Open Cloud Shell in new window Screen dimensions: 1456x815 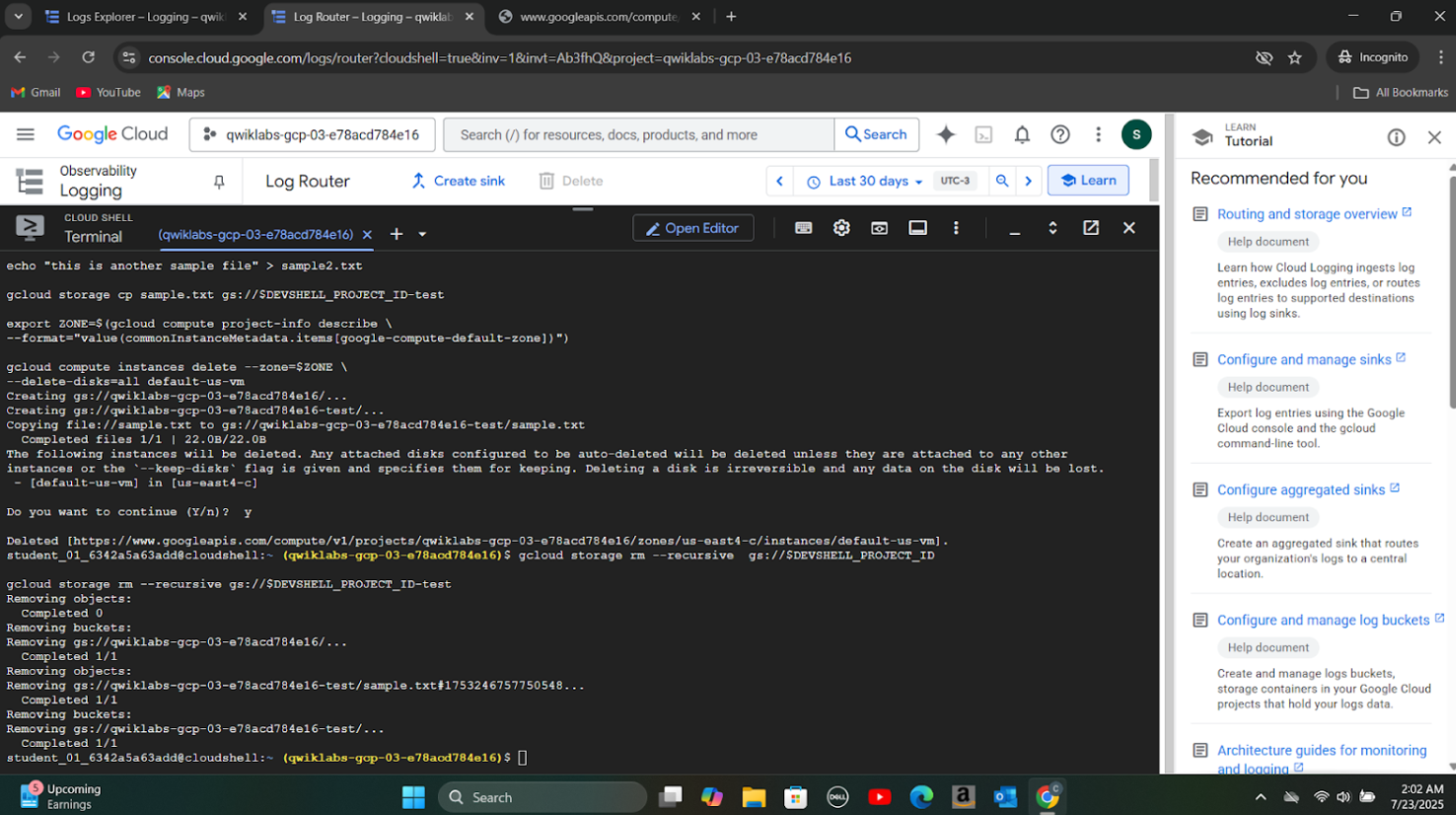[x=1090, y=228]
